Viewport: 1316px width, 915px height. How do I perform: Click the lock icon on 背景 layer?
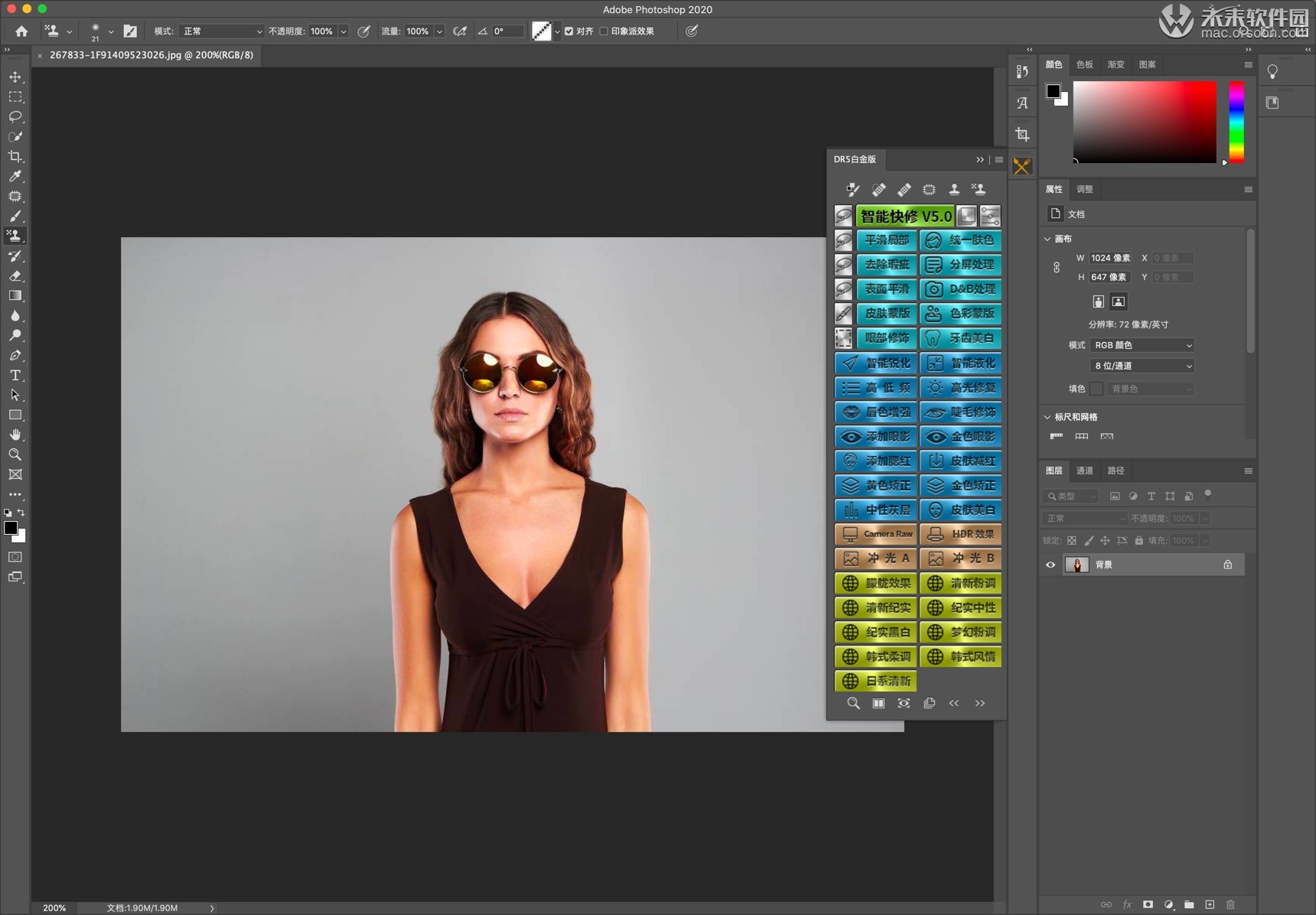(x=1227, y=565)
